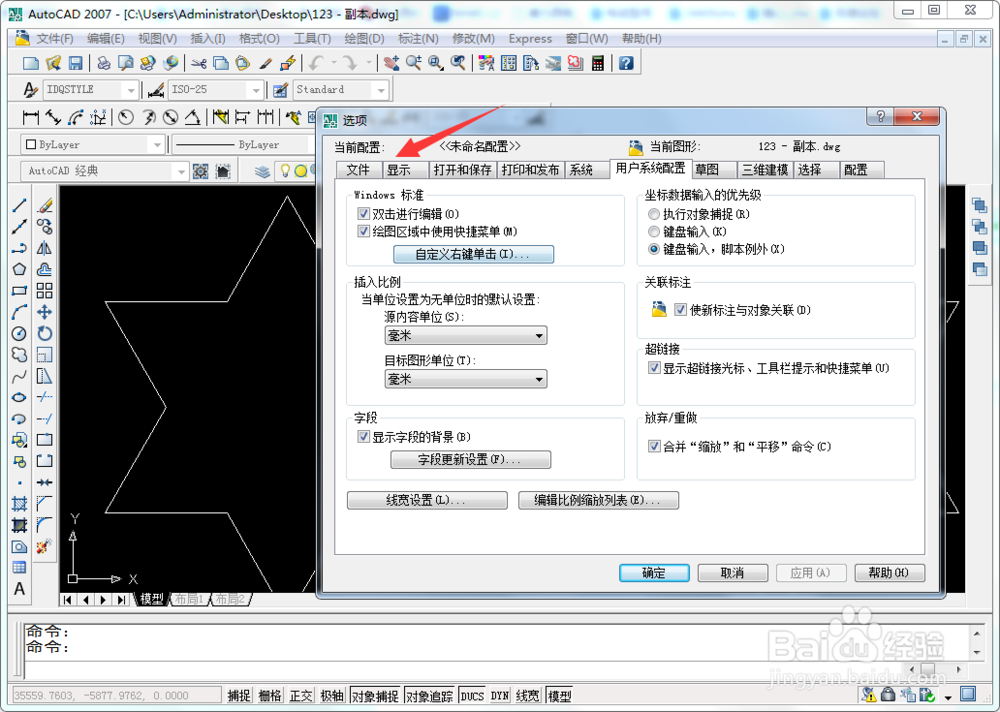Switch to the 文件 tab in Options
Viewport: 1000px width, 712px height.
point(358,170)
